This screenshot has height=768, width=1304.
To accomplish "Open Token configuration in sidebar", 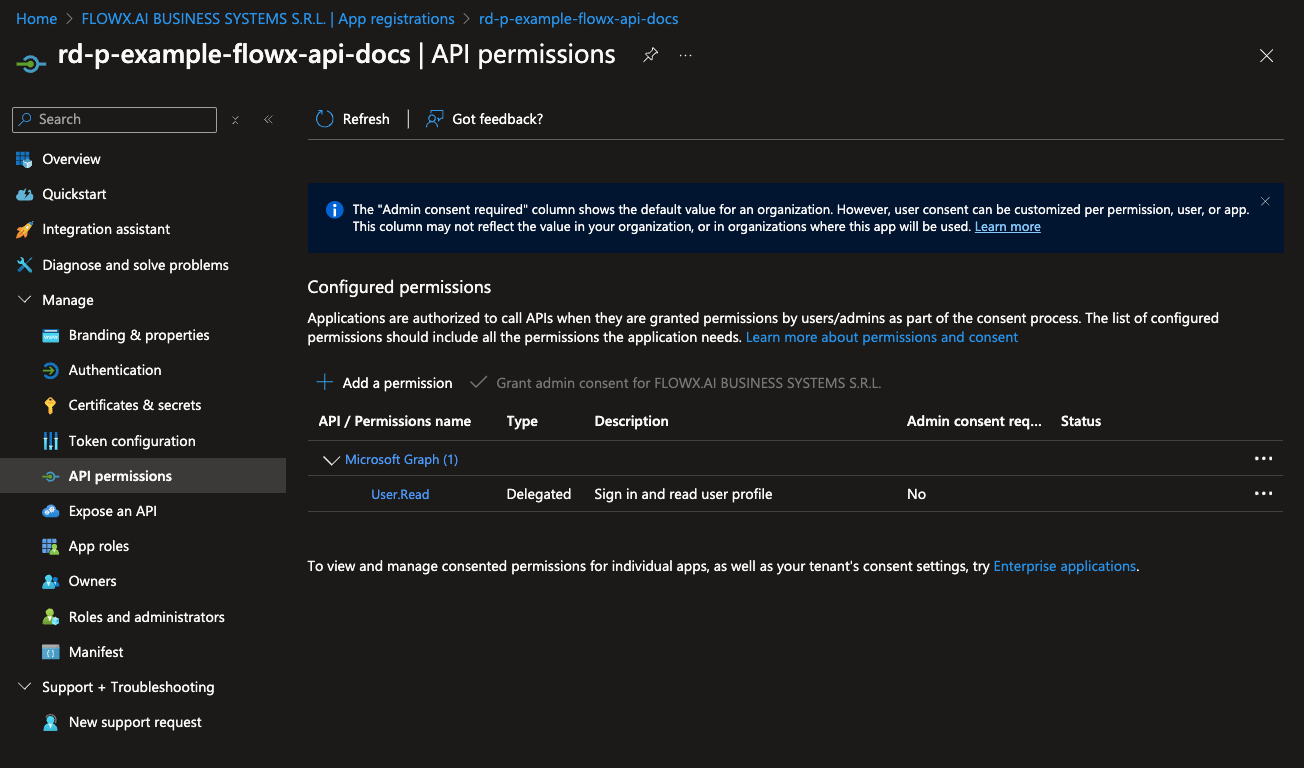I will click(x=132, y=441).
